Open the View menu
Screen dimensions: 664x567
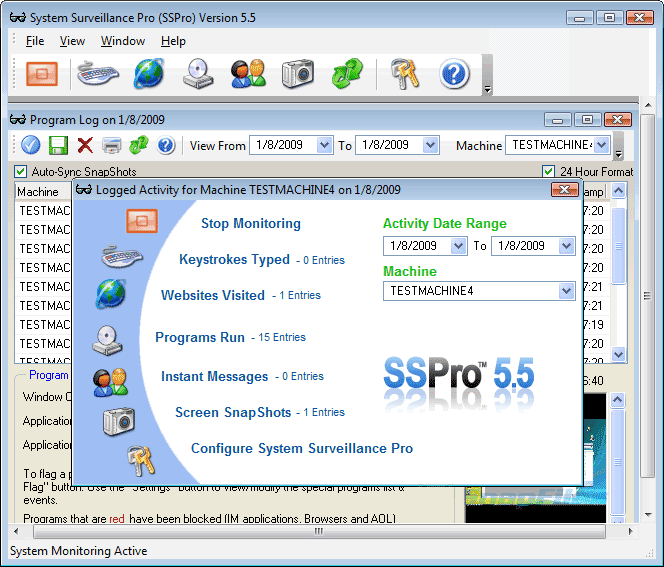[x=72, y=41]
